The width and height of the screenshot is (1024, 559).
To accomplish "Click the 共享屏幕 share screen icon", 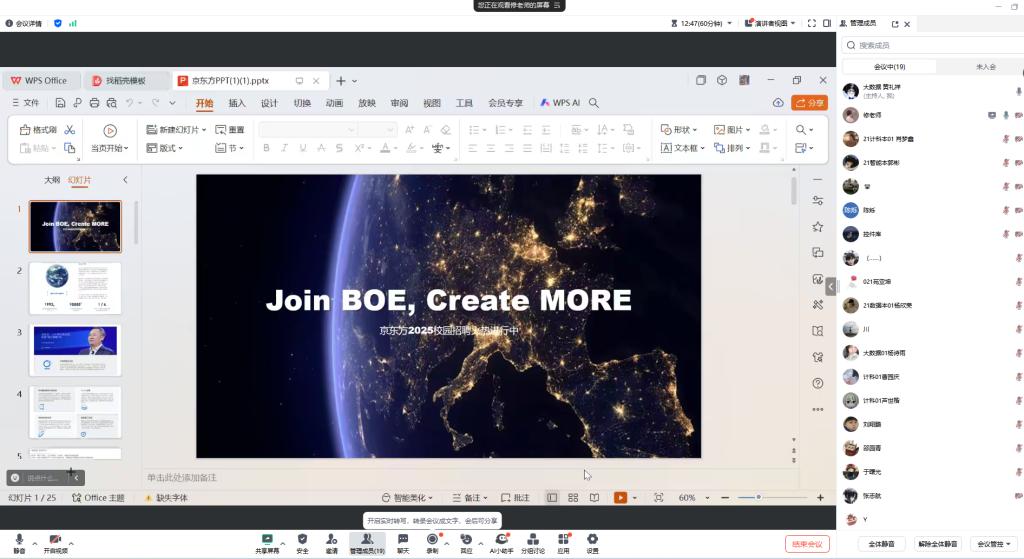I will click(267, 539).
